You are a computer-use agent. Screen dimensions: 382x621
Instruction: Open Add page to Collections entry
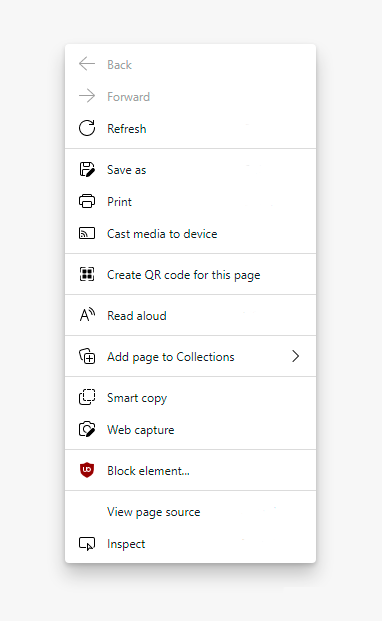tap(190, 356)
